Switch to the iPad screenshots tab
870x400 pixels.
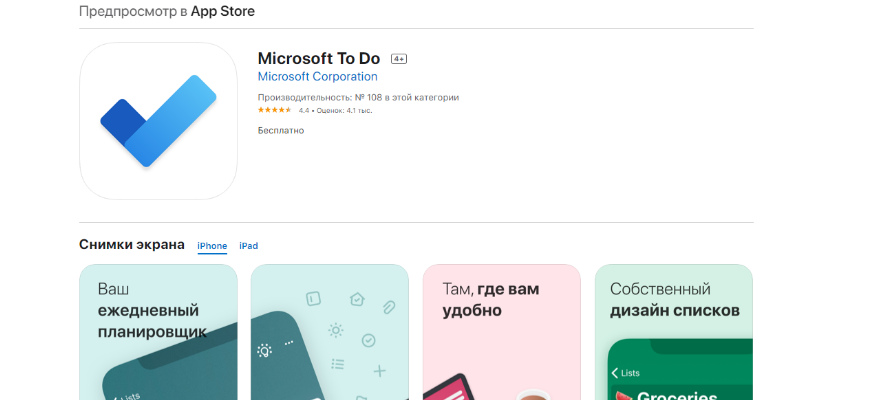[x=248, y=246]
